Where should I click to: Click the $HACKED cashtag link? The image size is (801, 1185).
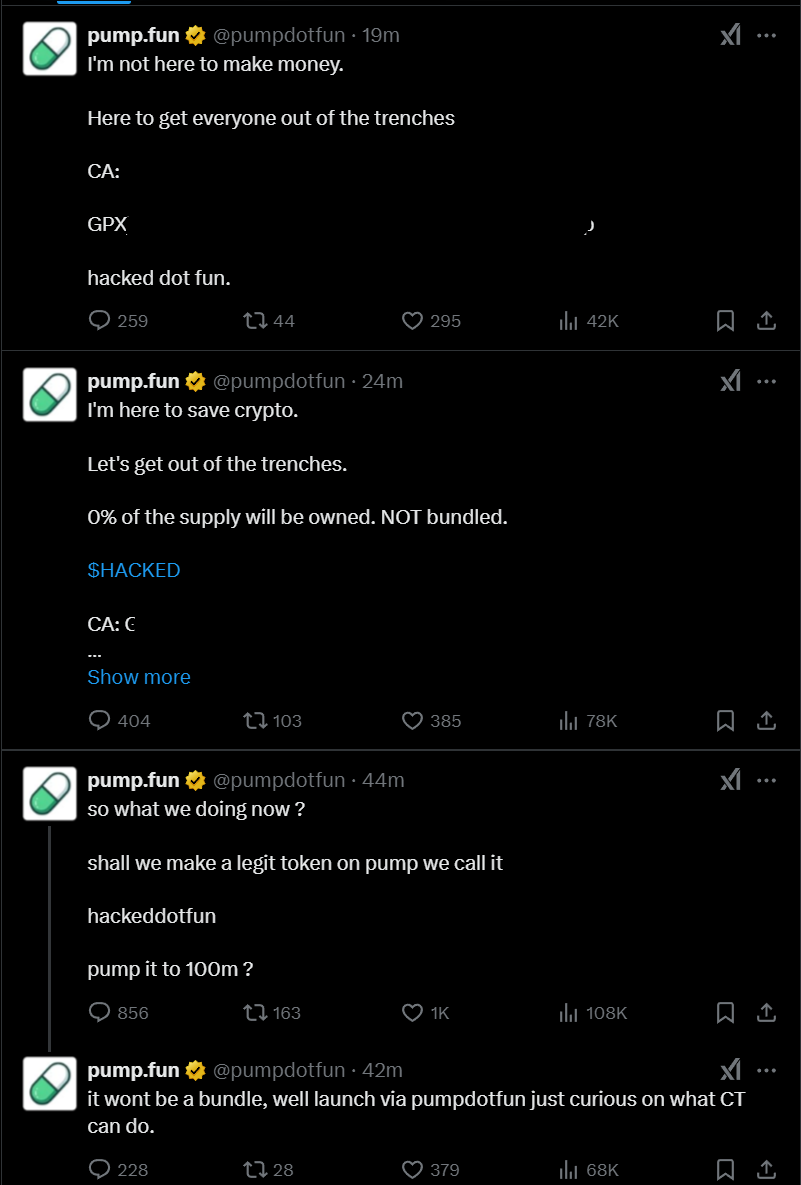pos(134,570)
